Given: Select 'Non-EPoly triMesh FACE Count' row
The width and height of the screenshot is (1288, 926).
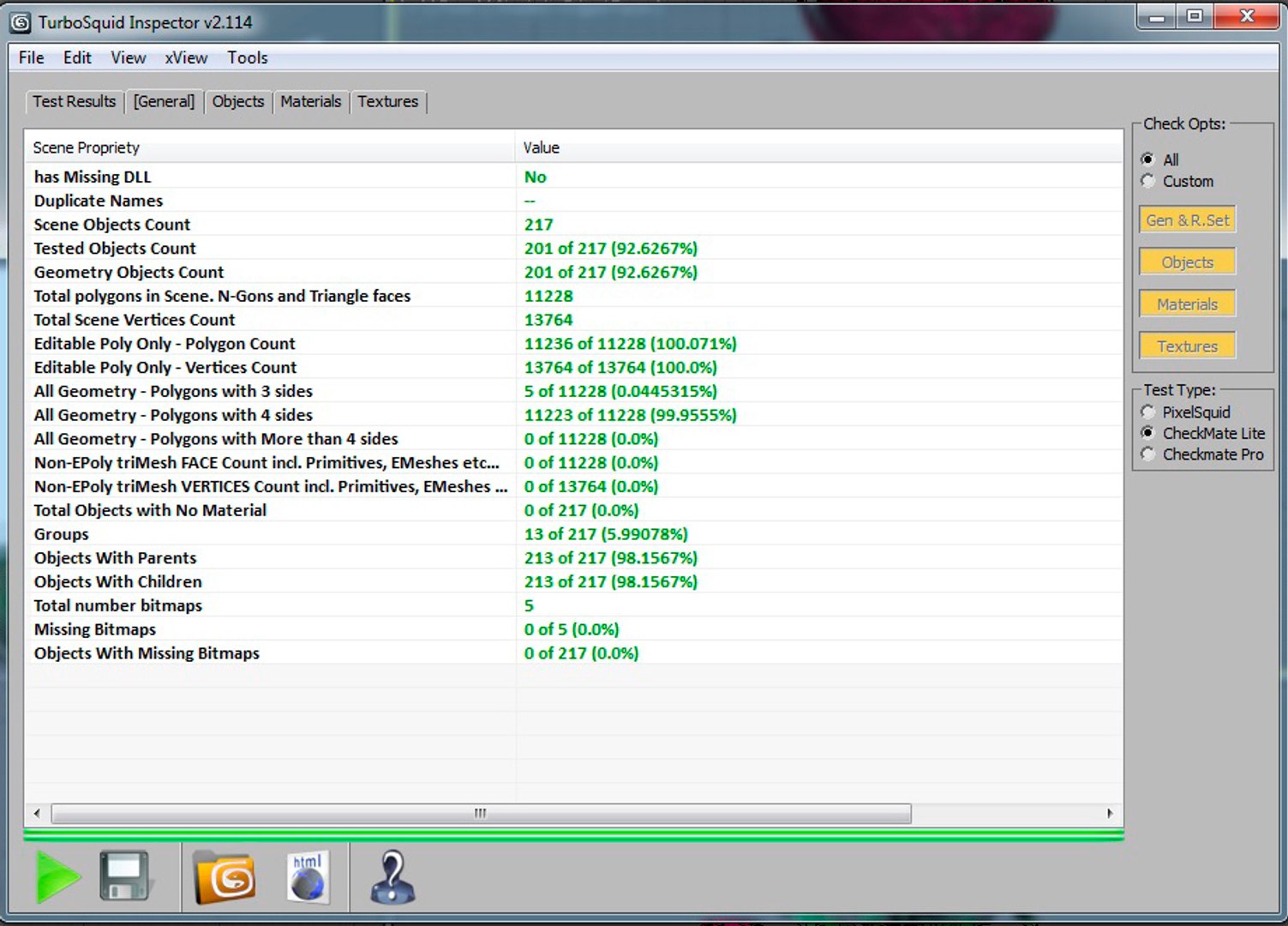Looking at the screenshot, I should click(x=574, y=463).
